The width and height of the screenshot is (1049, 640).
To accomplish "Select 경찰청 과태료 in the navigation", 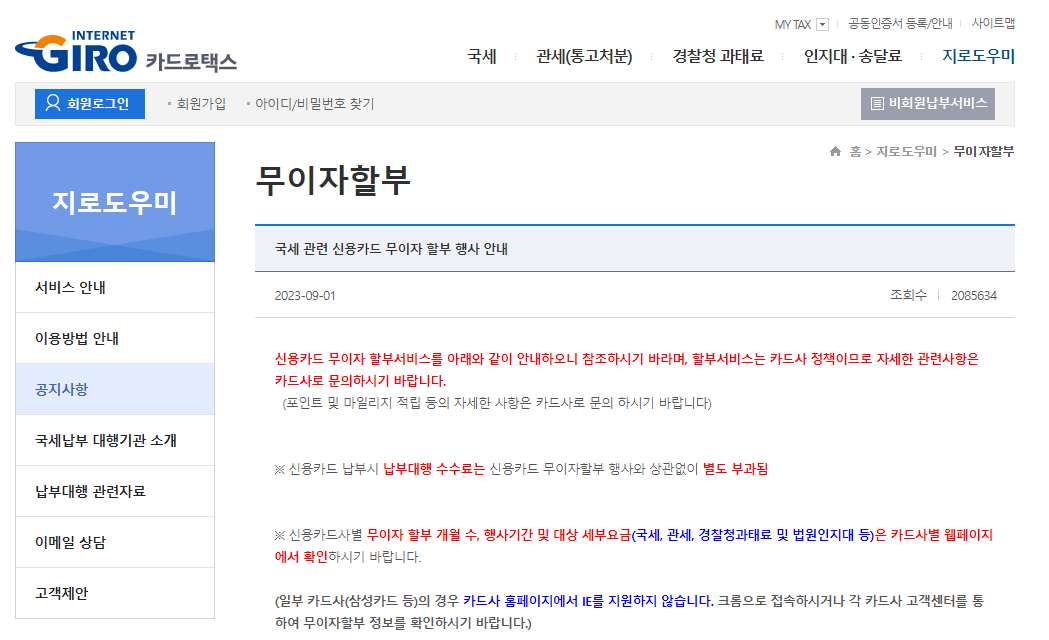I will pos(718,57).
